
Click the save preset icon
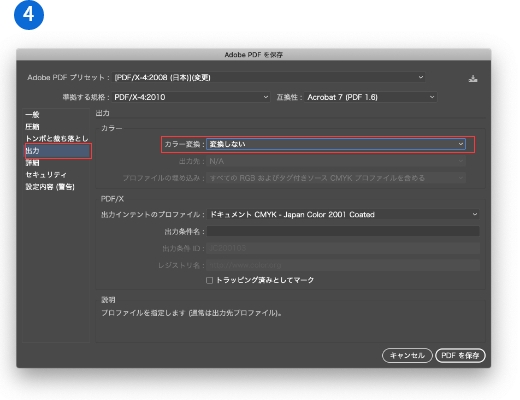click(473, 79)
